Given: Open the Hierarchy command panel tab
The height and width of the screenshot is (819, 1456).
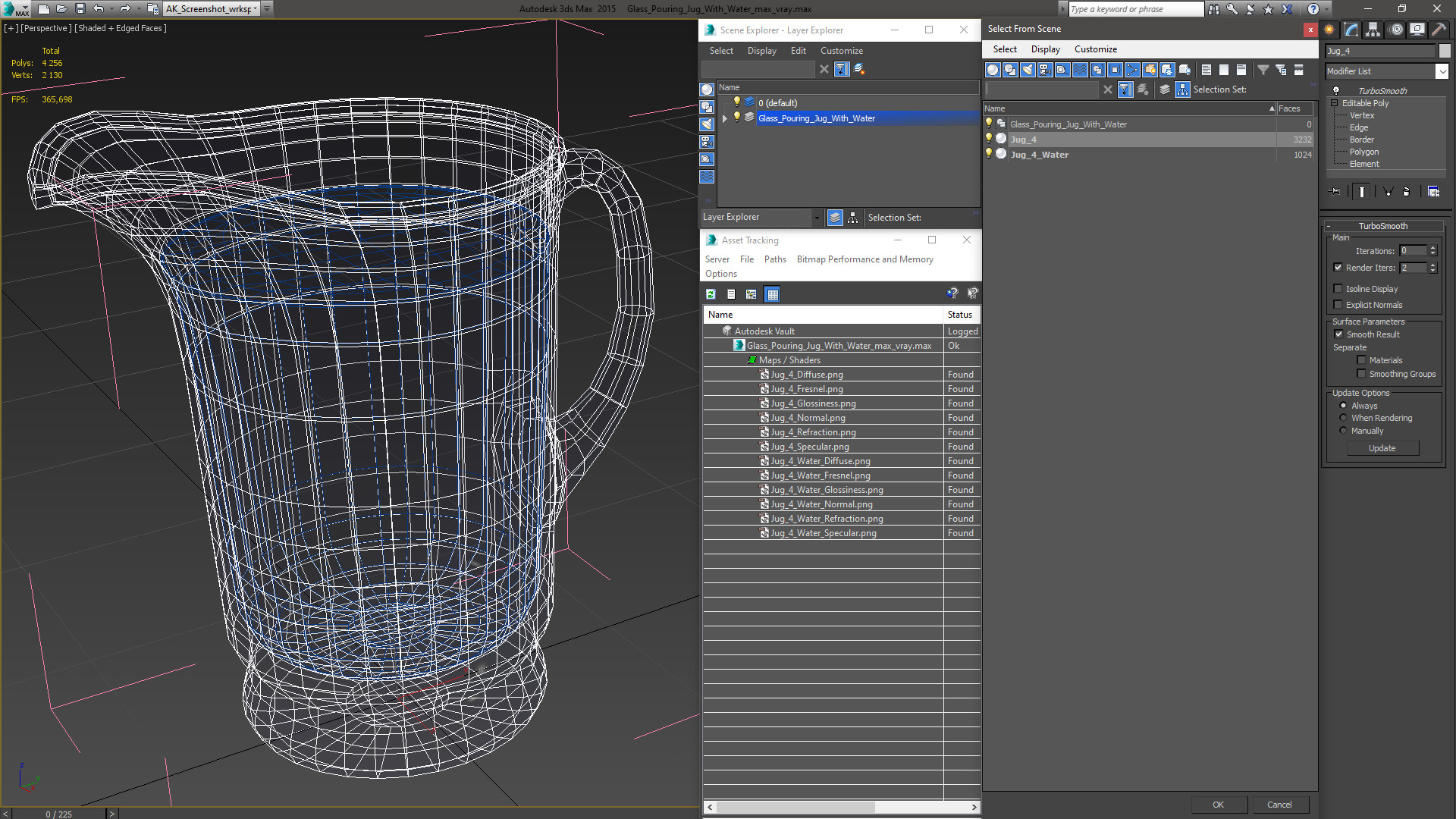Looking at the screenshot, I should pyautogui.click(x=1373, y=30).
